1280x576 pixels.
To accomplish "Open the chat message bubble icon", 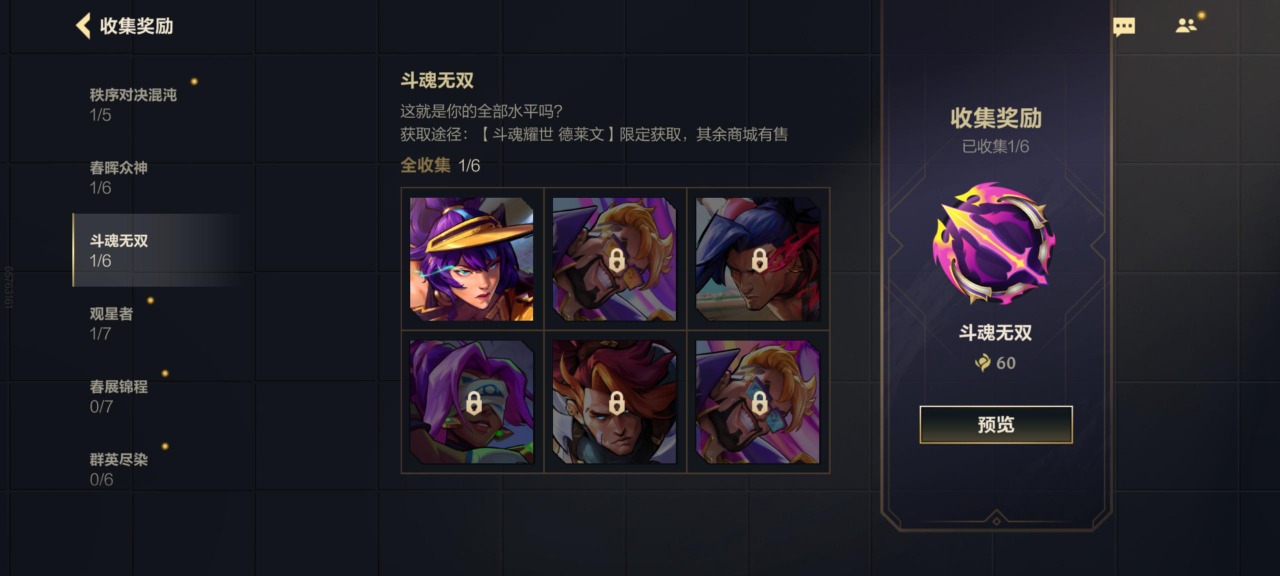I will 1124,27.
